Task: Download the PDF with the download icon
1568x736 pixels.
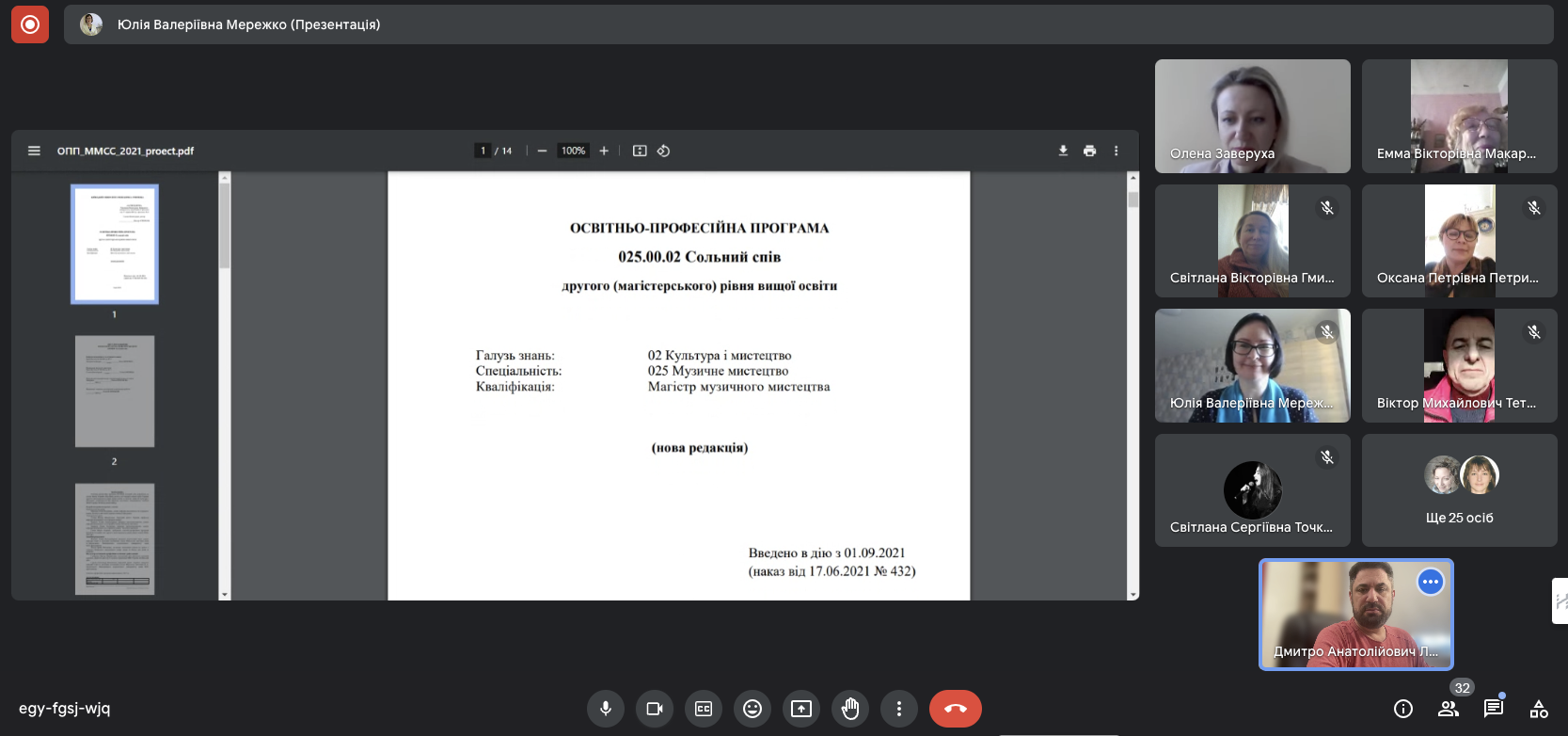Action: tap(1063, 151)
